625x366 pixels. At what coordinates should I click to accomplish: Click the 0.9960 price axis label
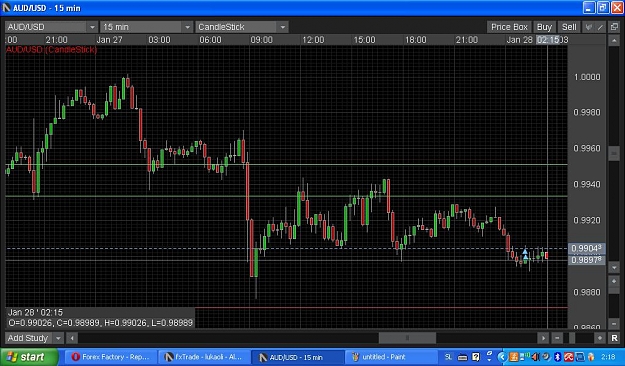coord(587,148)
